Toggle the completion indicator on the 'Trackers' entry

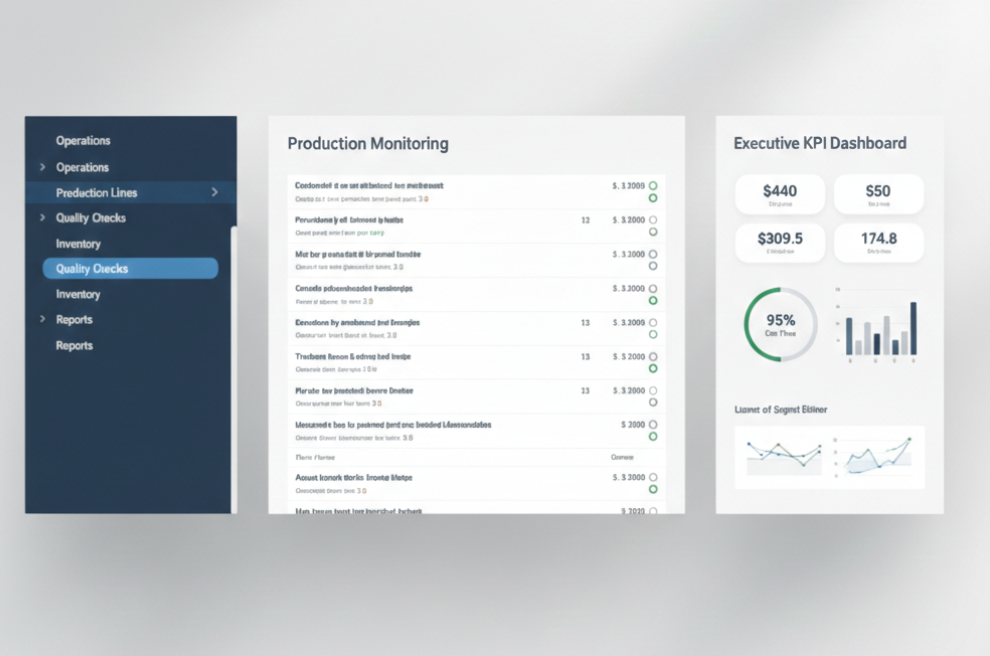click(x=652, y=367)
